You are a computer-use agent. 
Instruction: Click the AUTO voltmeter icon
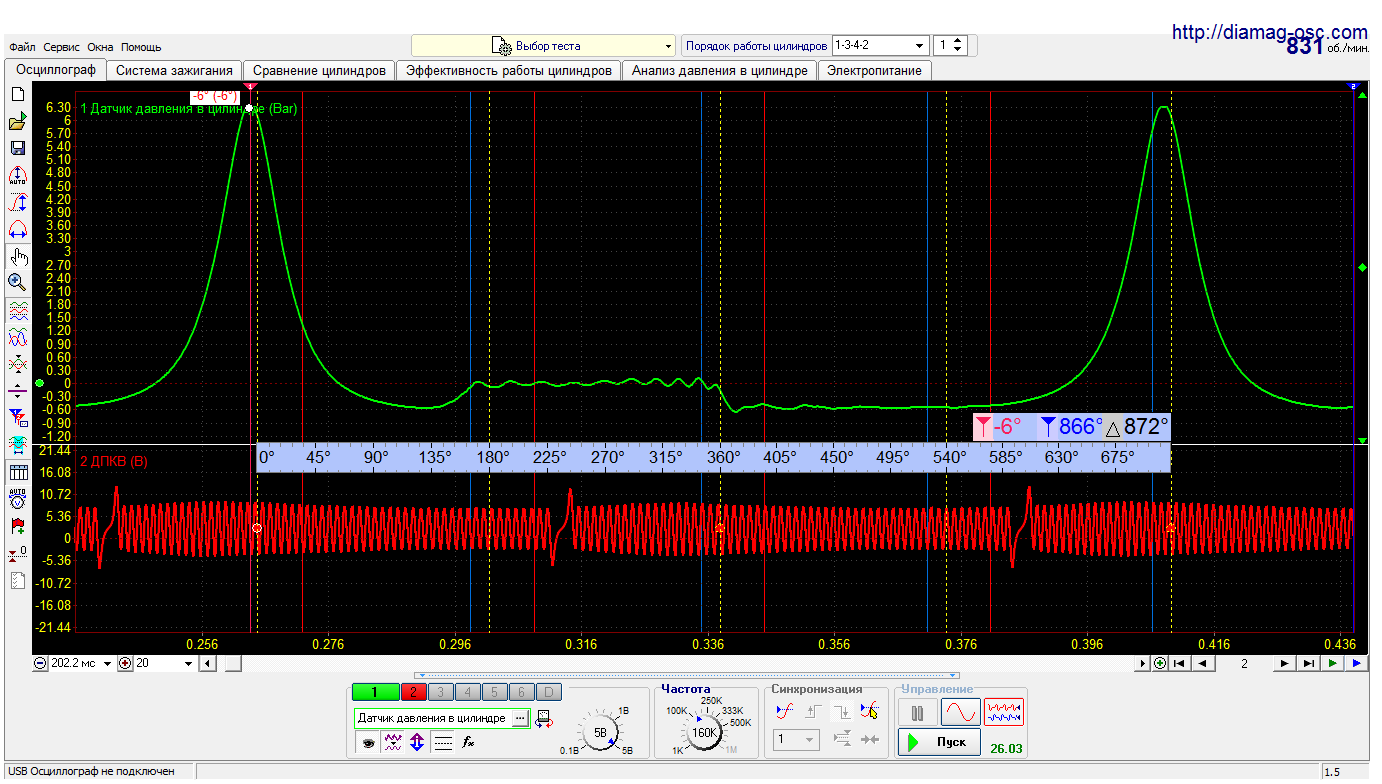[x=17, y=498]
